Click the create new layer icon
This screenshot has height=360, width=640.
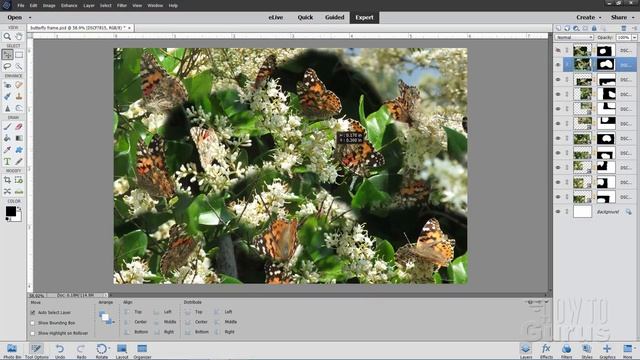tap(558, 28)
